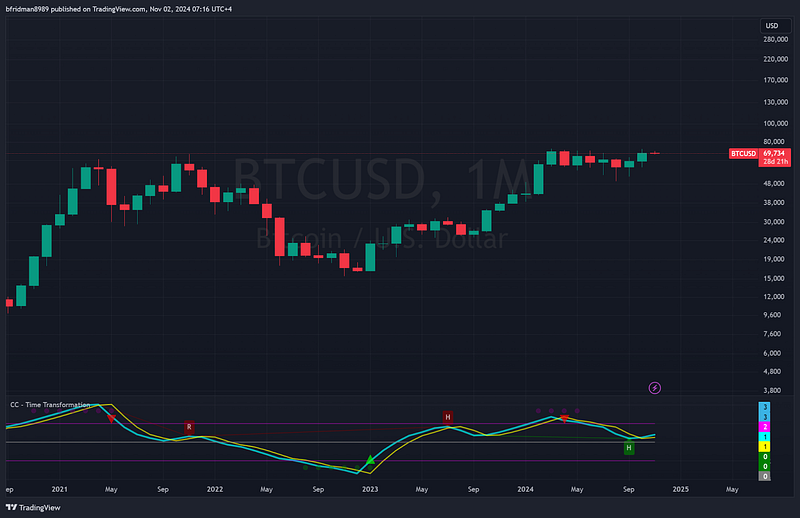Click the gray 0 color box
This screenshot has height=518, width=800.
point(764,476)
